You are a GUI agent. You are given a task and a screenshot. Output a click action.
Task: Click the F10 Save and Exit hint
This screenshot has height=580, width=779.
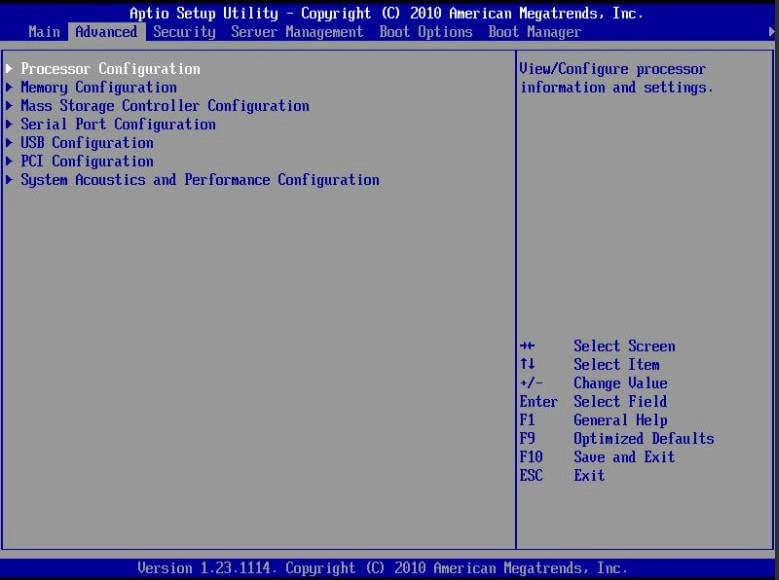(x=597, y=457)
